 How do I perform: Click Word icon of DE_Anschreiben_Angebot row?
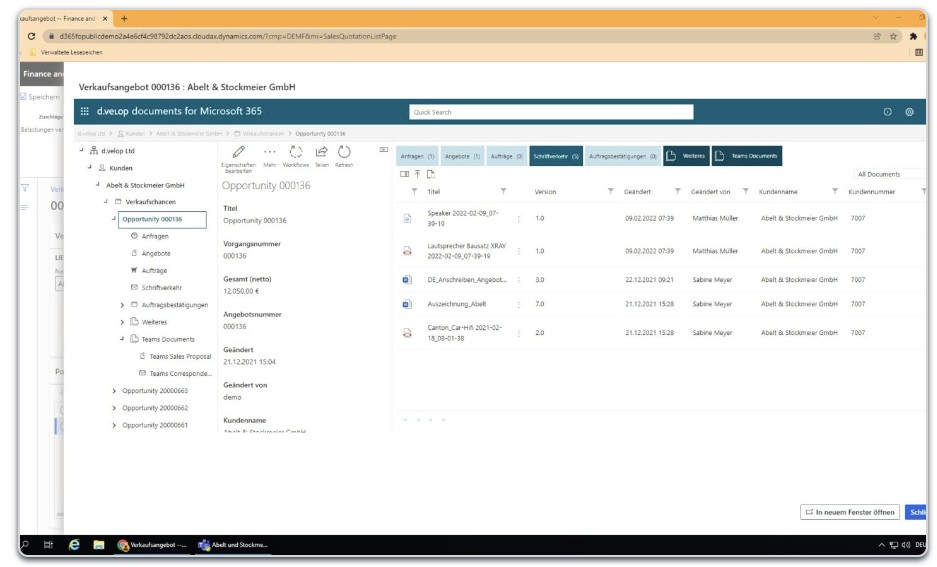pos(407,280)
